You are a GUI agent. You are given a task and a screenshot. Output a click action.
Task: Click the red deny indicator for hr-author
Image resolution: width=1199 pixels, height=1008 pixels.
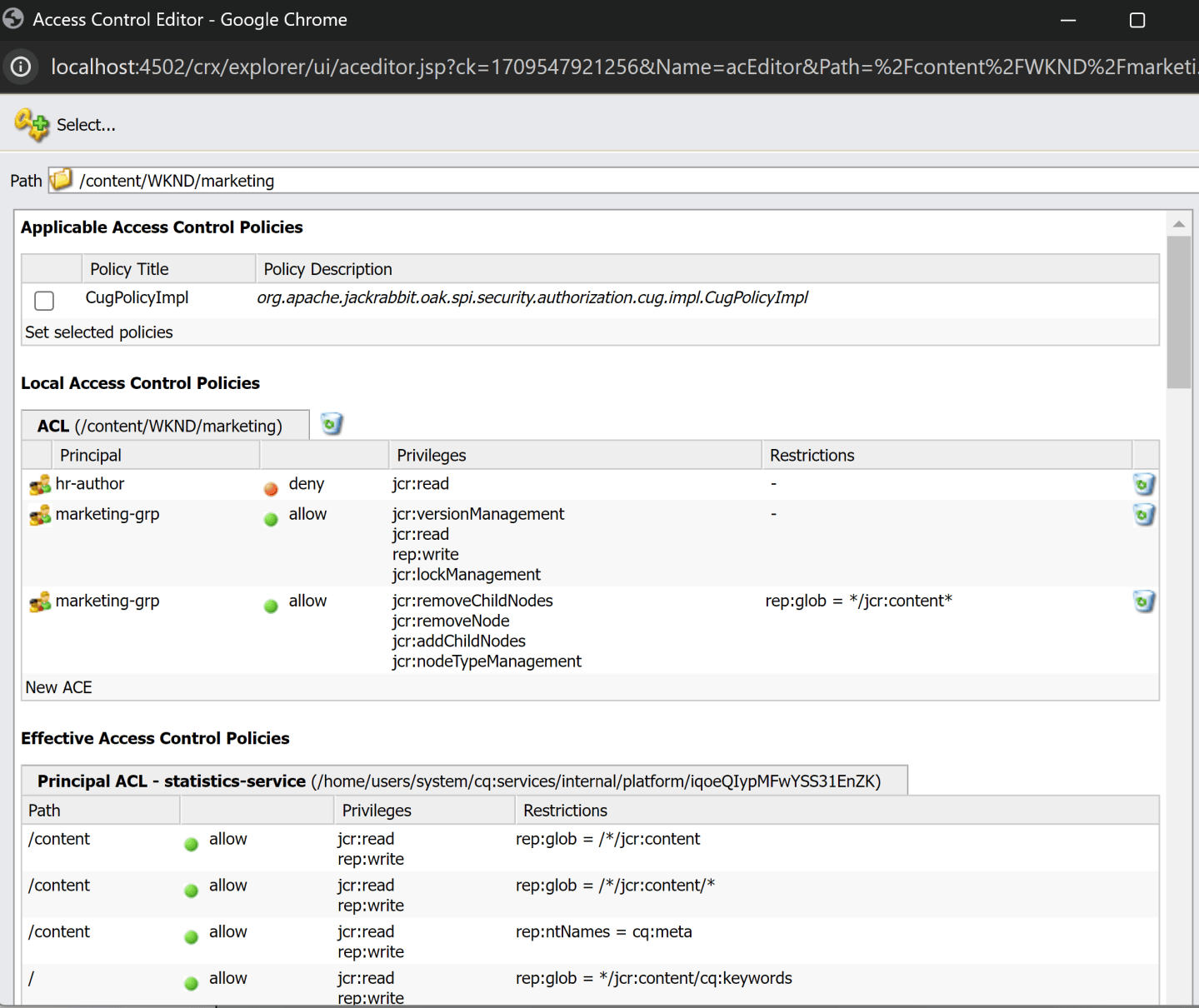pyautogui.click(x=271, y=489)
